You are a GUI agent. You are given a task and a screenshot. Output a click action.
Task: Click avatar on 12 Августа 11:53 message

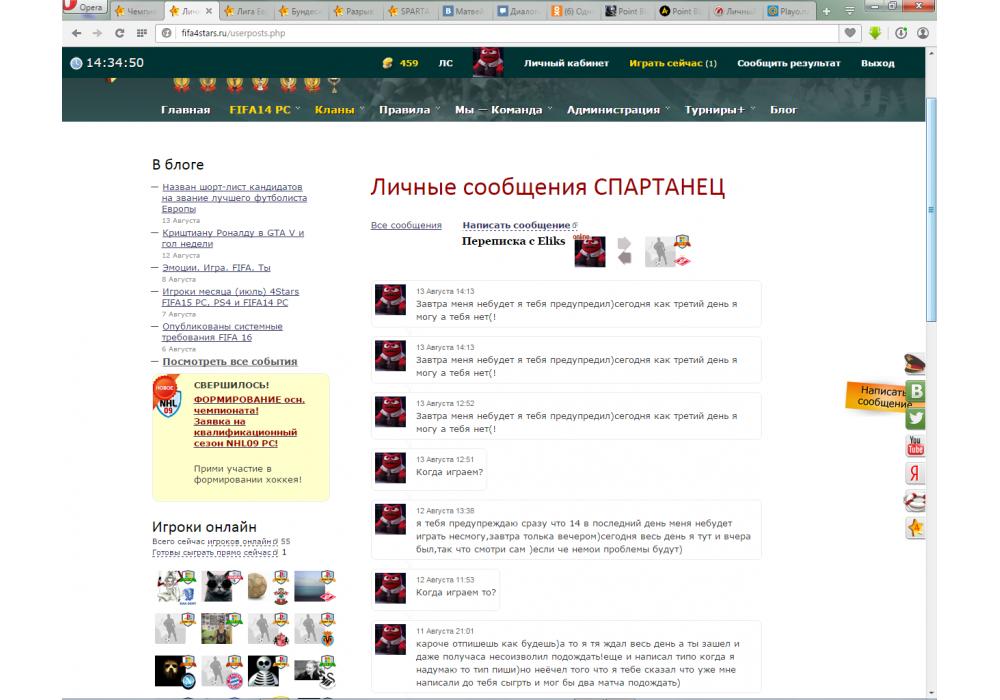coord(390,588)
